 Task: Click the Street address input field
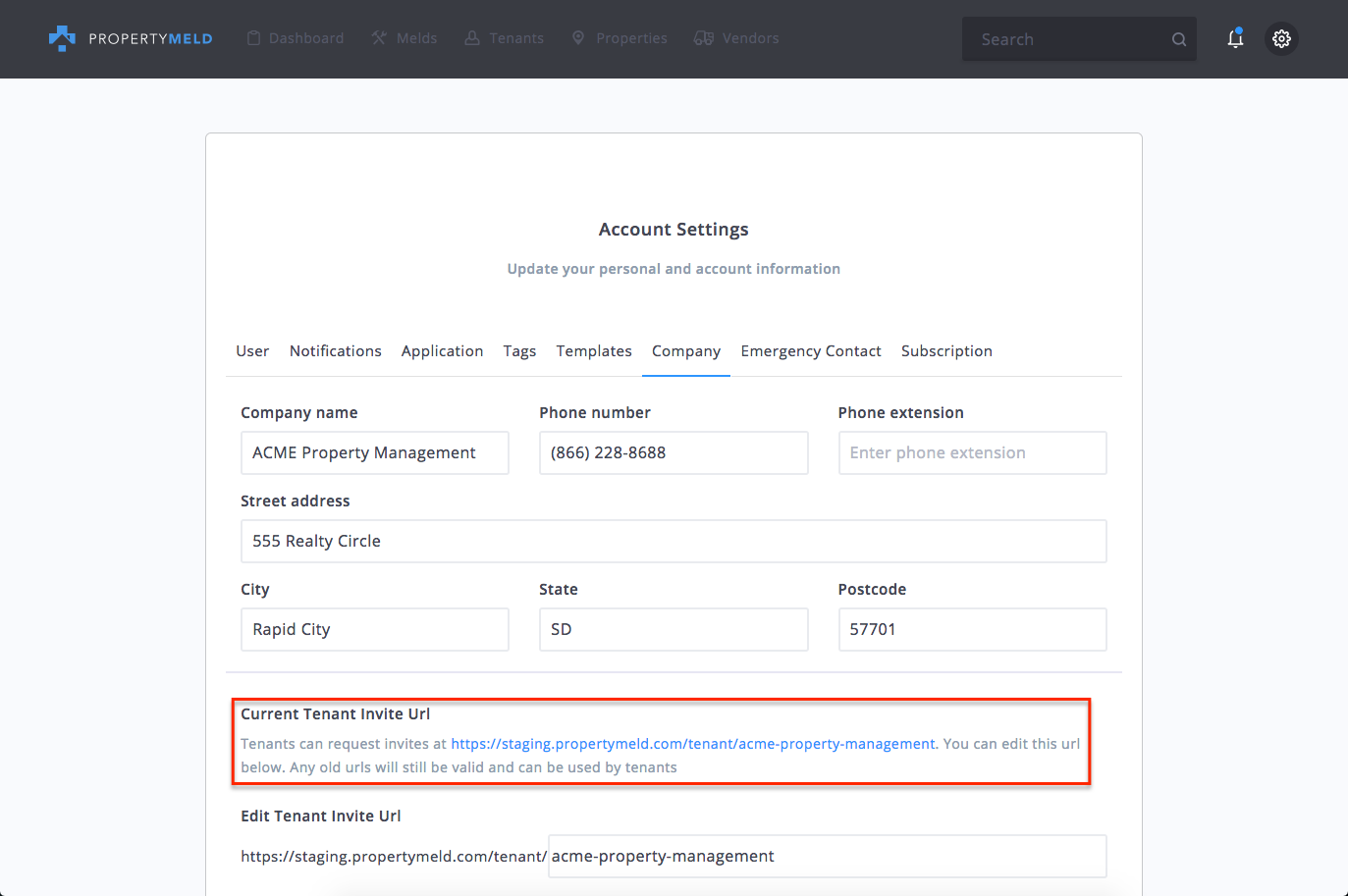674,541
